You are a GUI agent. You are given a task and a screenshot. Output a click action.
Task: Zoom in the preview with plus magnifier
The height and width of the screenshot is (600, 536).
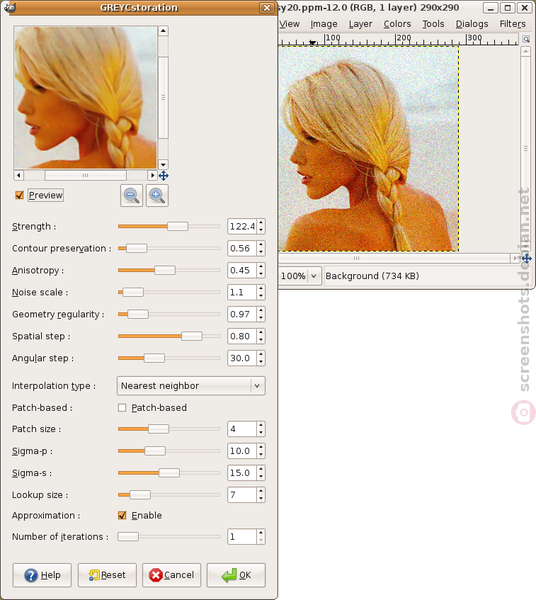(157, 196)
